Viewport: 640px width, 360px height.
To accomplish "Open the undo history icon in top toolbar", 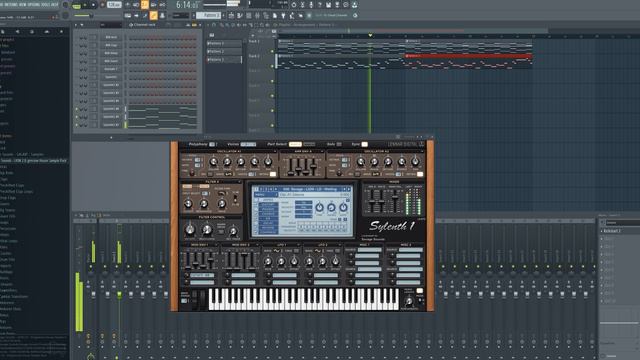I will 294,5.
